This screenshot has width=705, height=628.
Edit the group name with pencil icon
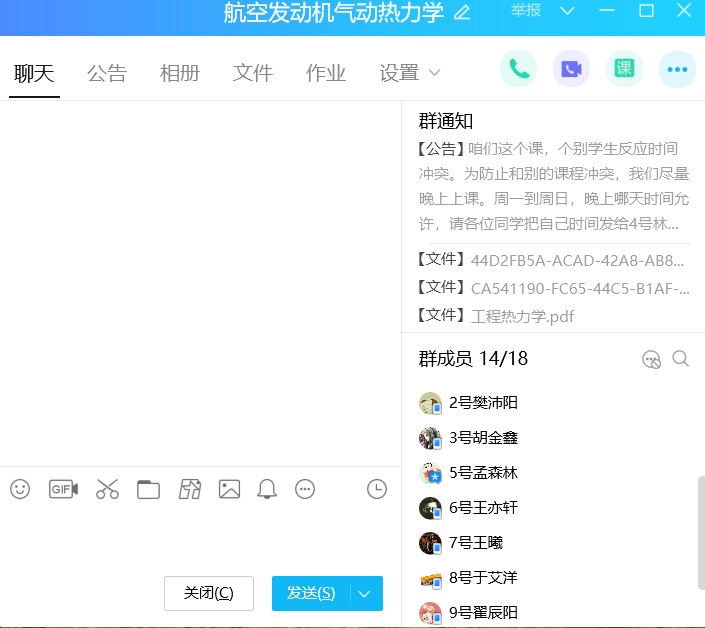click(462, 12)
